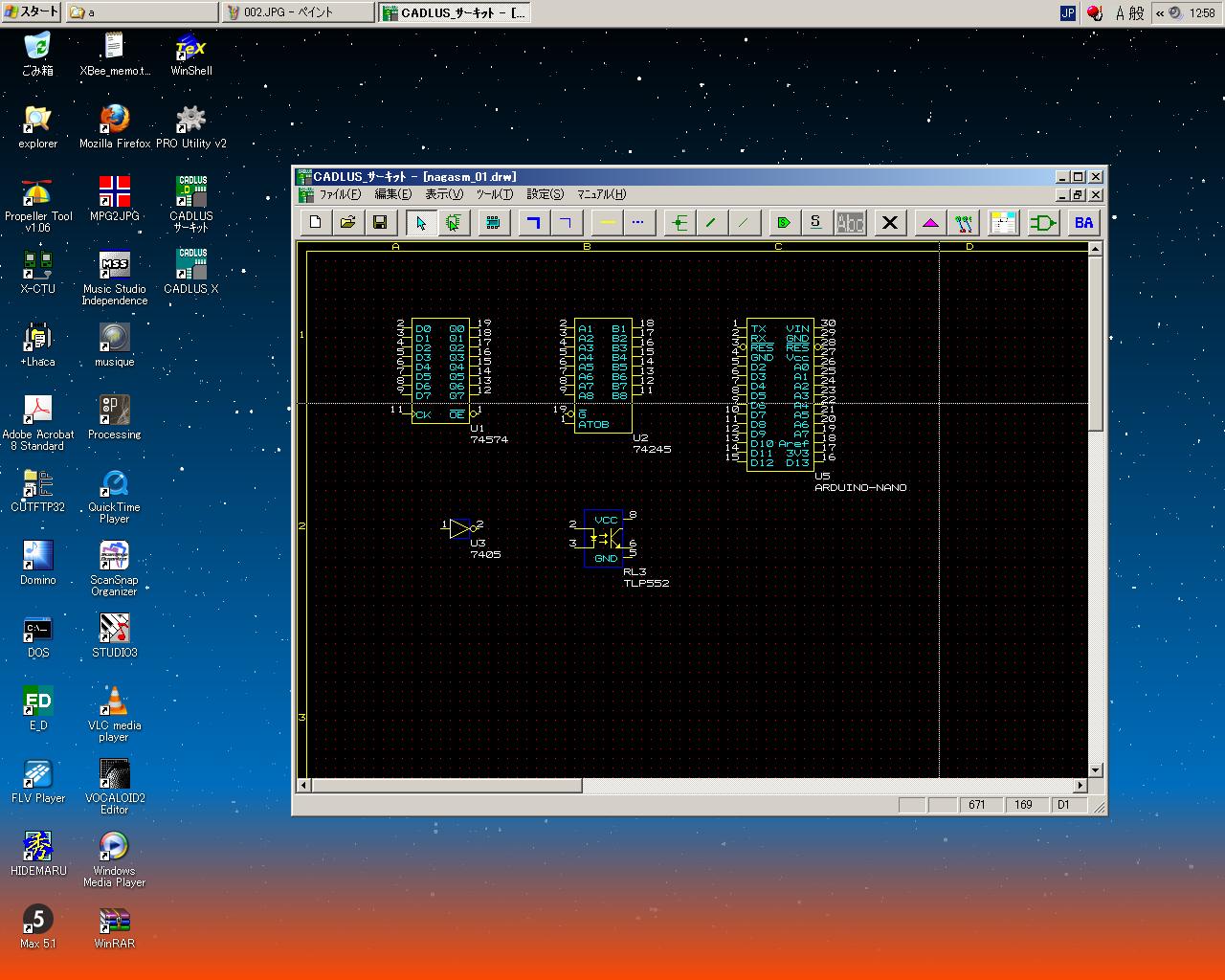Click the BA toolbar button
The image size is (1225, 980).
1083,223
